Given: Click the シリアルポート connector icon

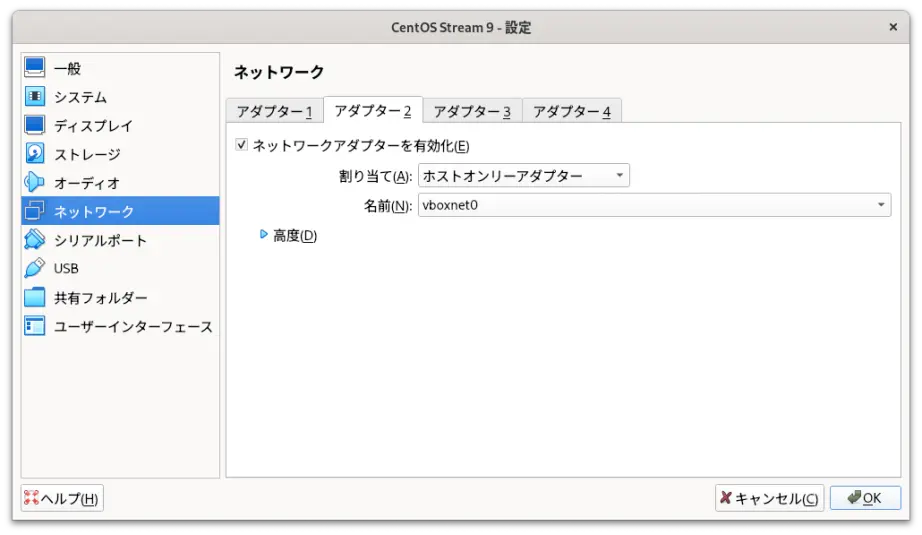Looking at the screenshot, I should click(x=35, y=239).
